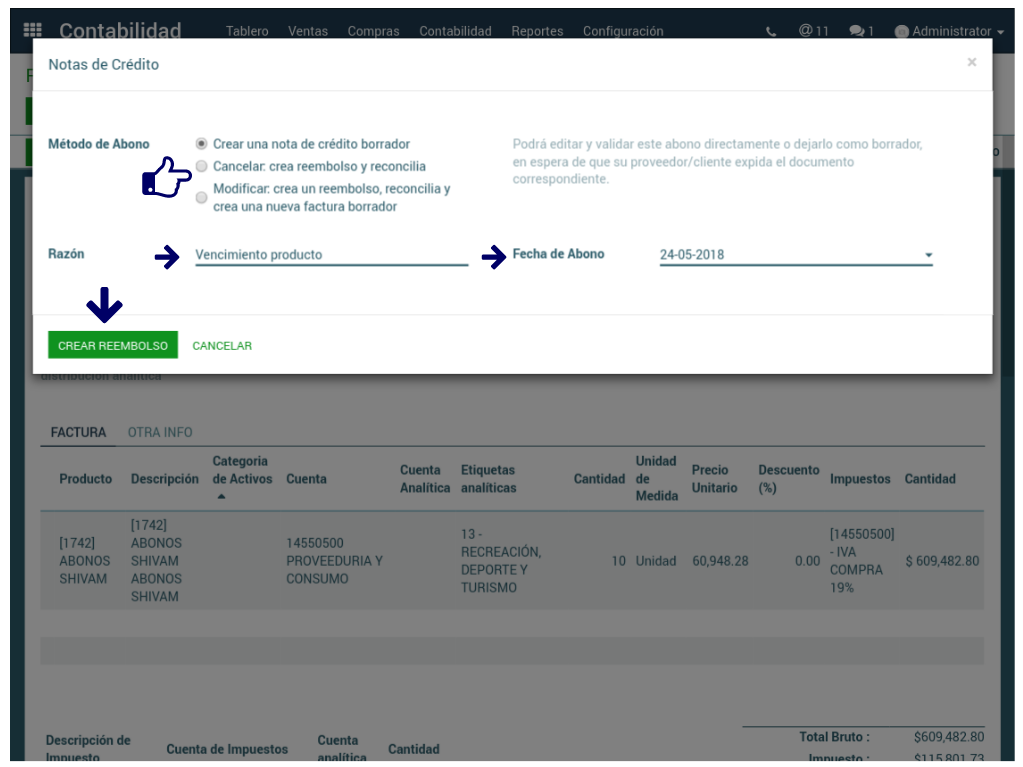This screenshot has height=767, width=1023.
Task: Click the Administrator user avatar
Action: pos(902,32)
